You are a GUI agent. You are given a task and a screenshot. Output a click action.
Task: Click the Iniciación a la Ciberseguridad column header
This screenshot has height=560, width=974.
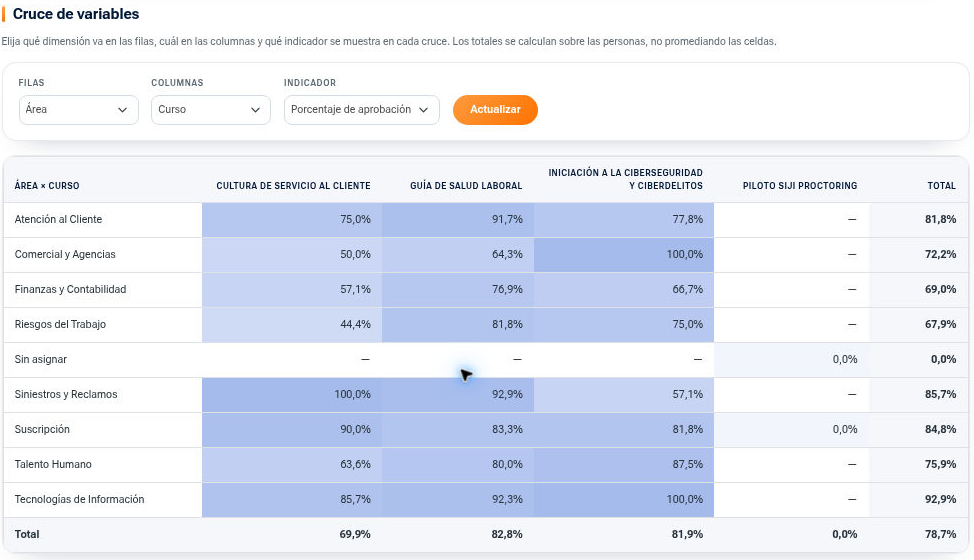pos(626,179)
